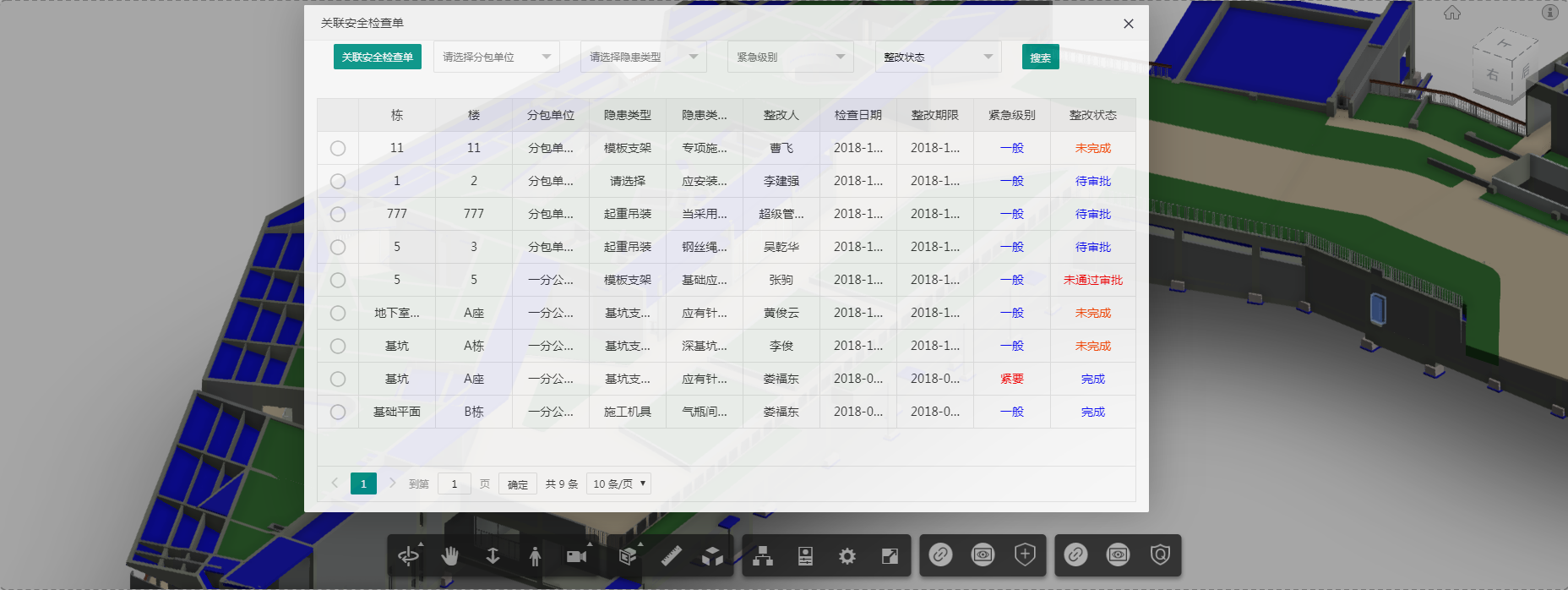Select radio button for 曹飞 row
The width and height of the screenshot is (1568, 590).
(x=338, y=149)
